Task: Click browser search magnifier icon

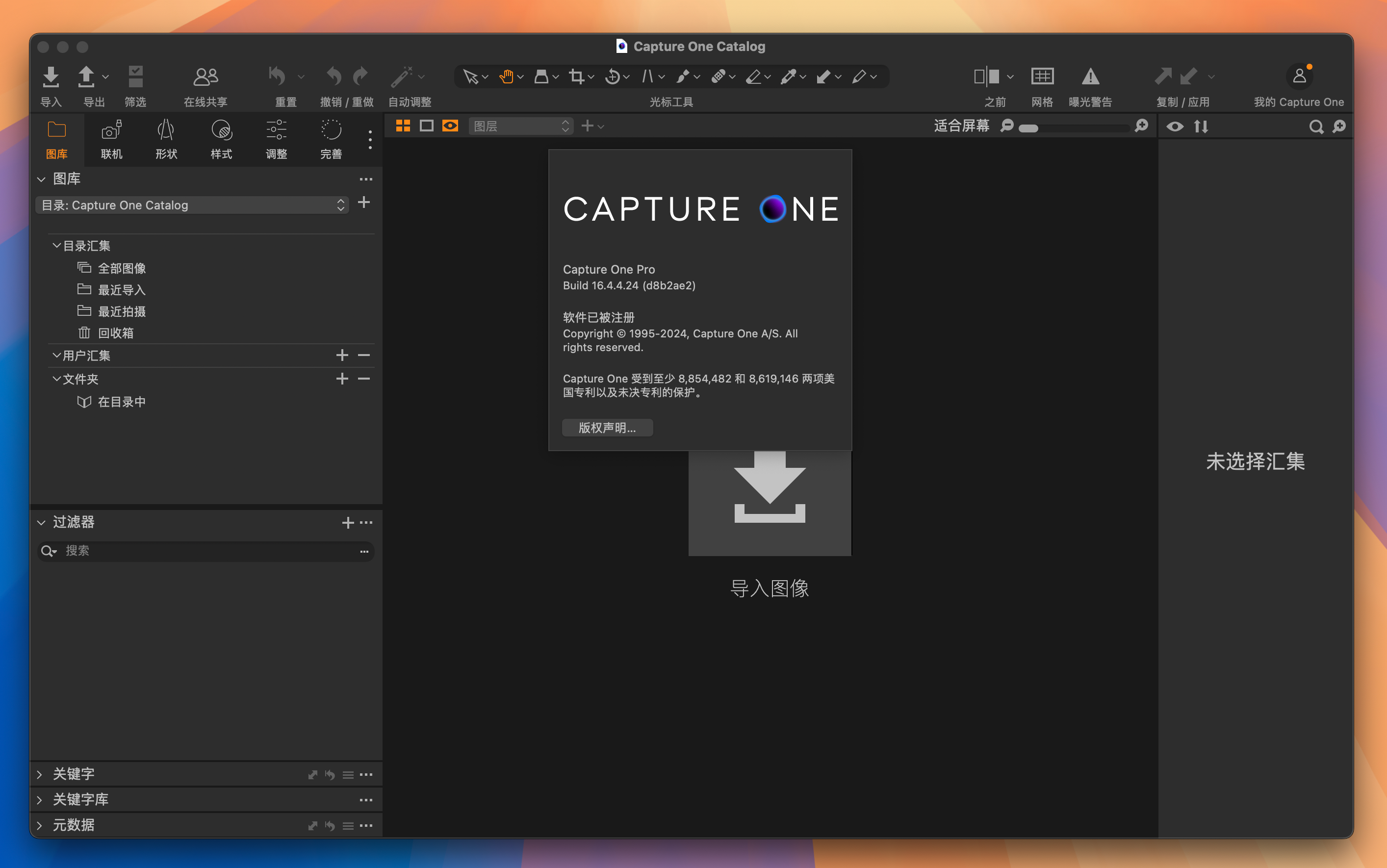Action: pos(1316,127)
